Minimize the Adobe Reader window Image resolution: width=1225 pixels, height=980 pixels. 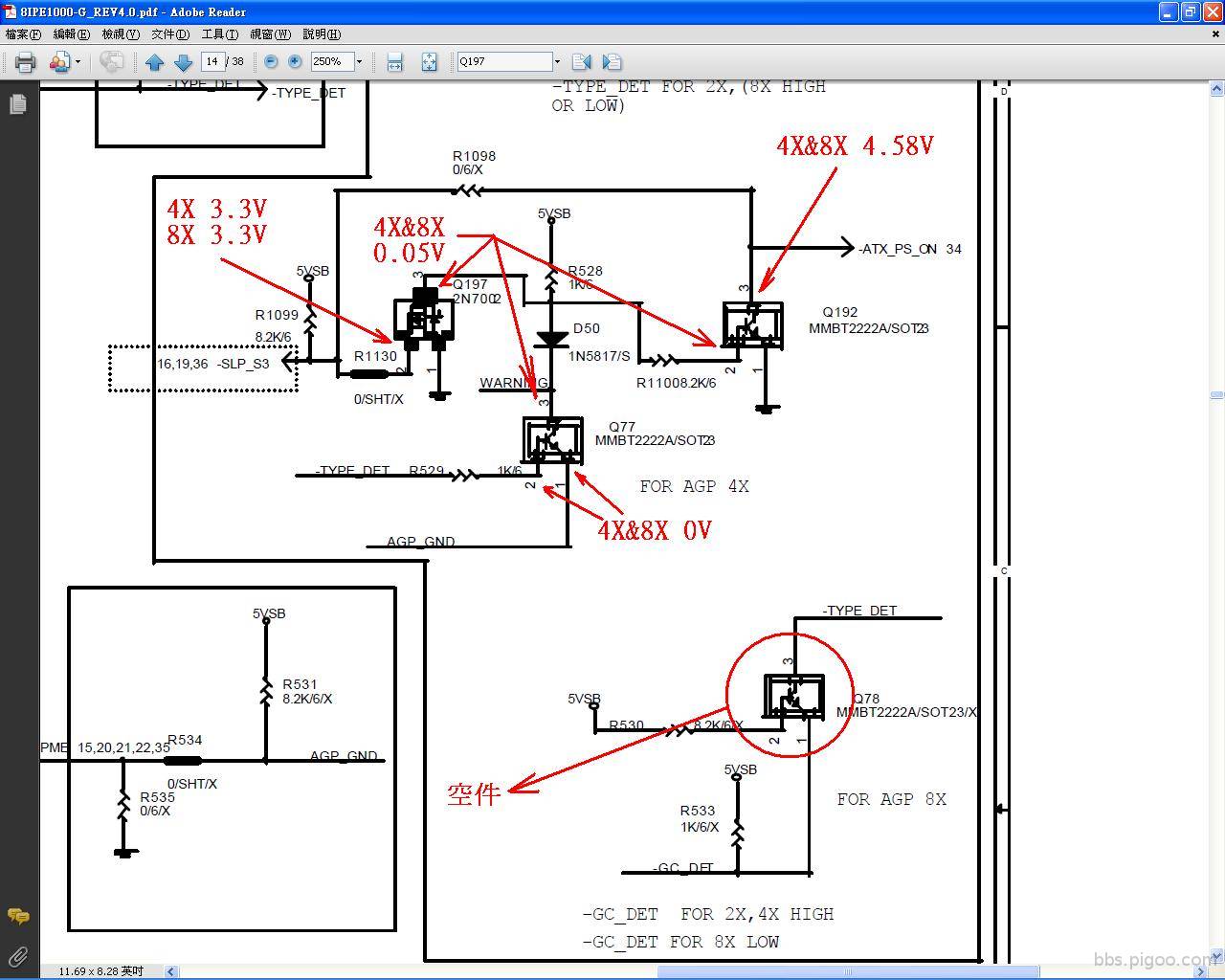[1168, 11]
